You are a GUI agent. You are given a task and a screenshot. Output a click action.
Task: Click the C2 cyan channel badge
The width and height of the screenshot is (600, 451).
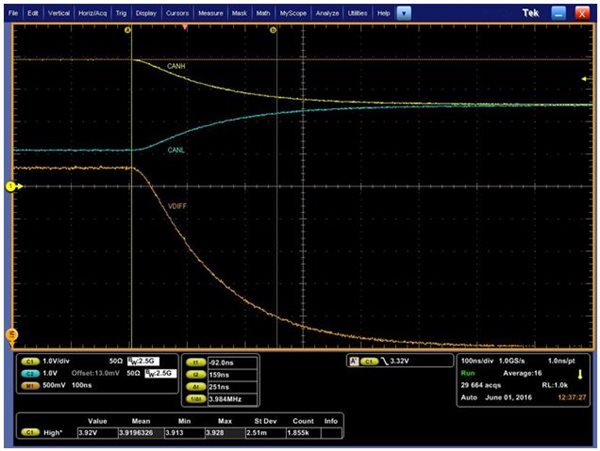30,373
